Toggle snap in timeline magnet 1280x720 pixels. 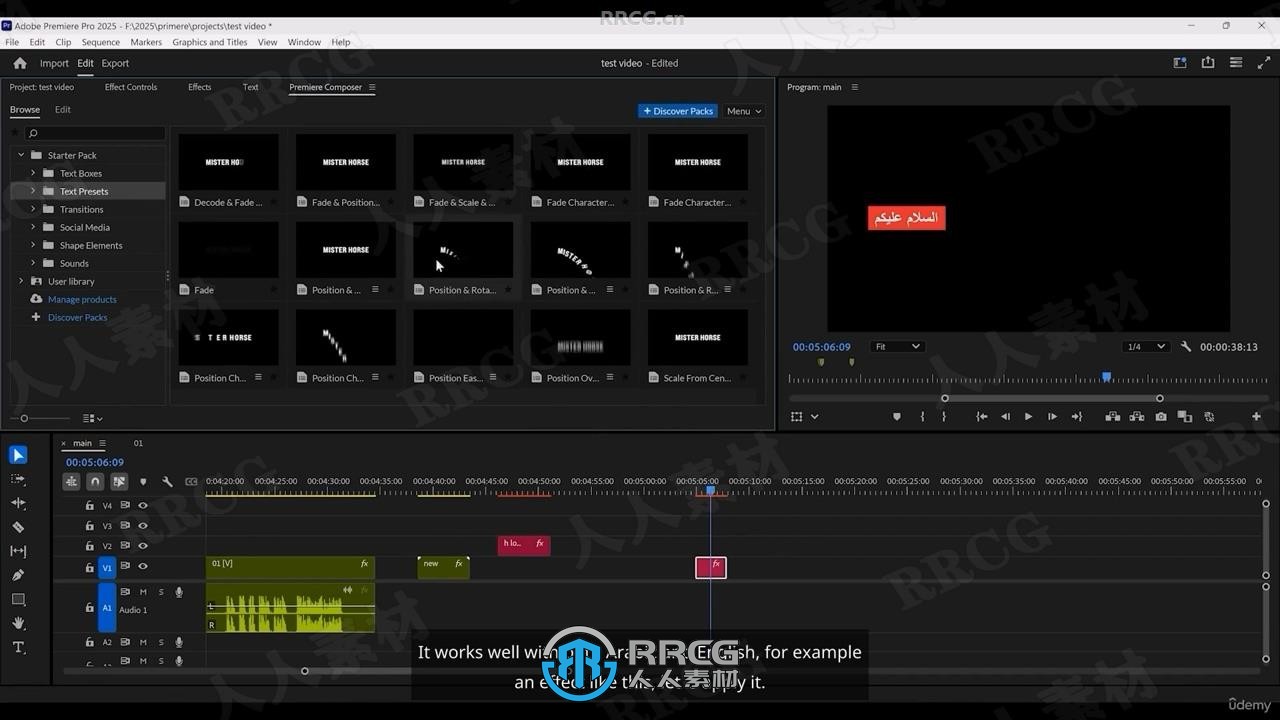click(x=95, y=481)
